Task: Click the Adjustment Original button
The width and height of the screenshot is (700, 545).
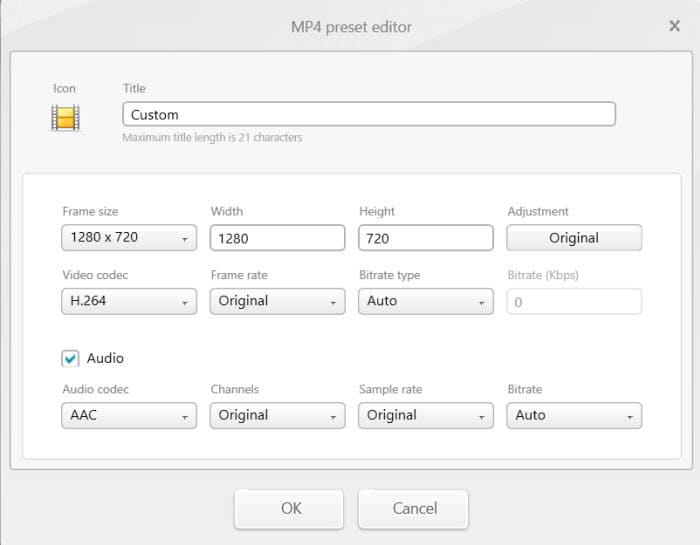Action: (574, 238)
